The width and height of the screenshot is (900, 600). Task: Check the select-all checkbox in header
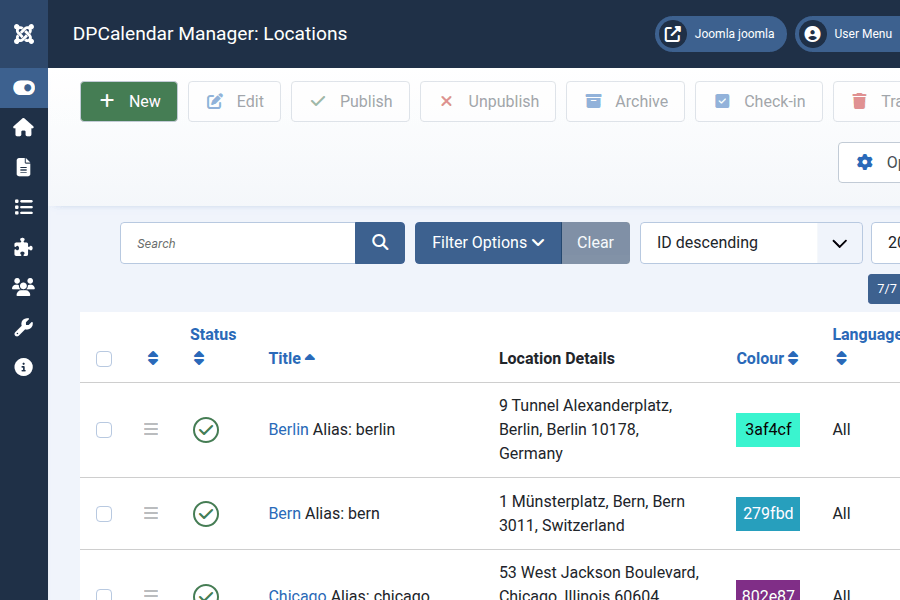coord(104,359)
